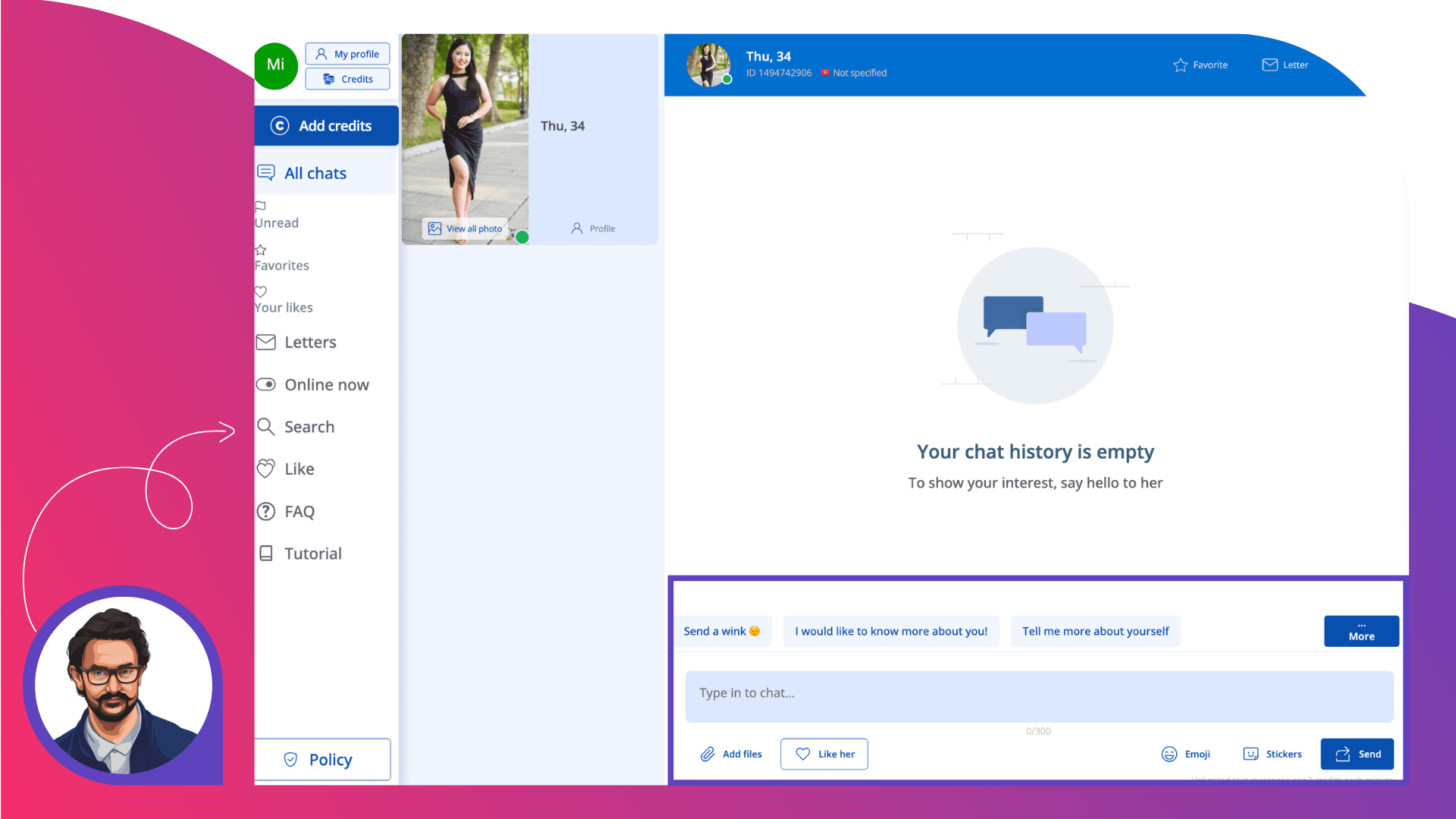Open View all photo on Thu's picture
Viewport: 1456px width, 819px height.
(466, 229)
